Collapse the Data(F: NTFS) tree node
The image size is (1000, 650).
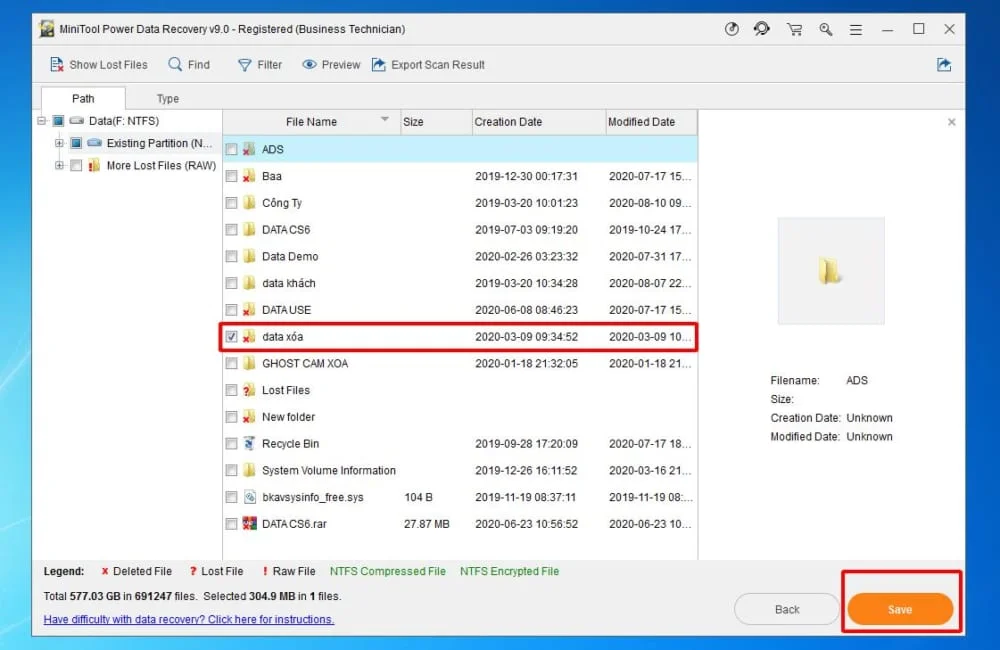[x=41, y=121]
